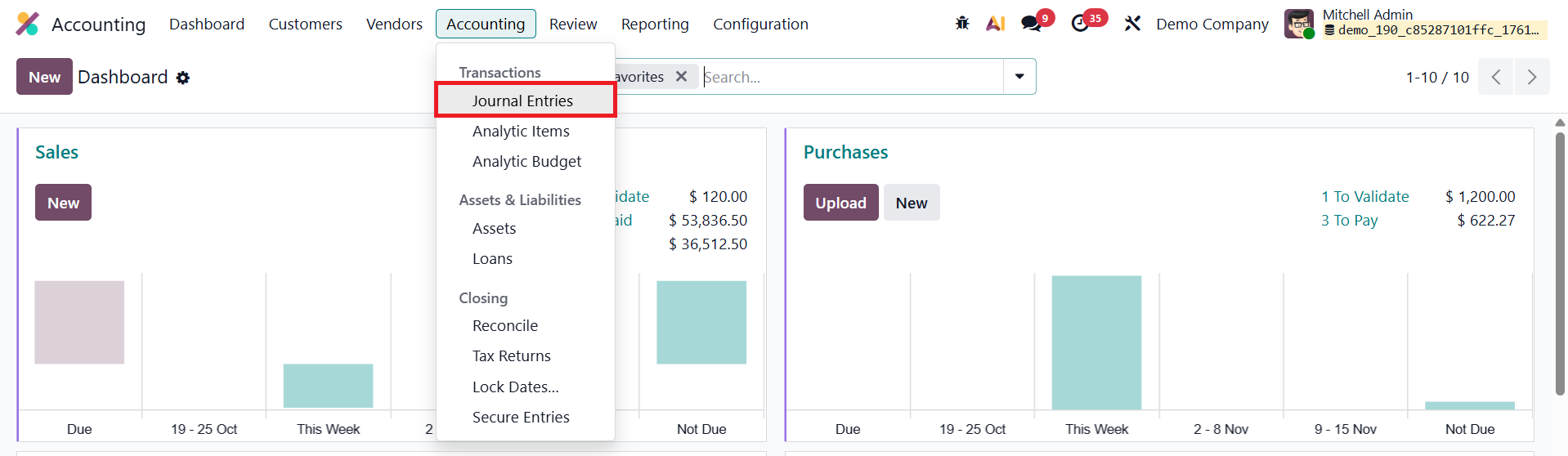1568x456 pixels.
Task: Go to next page arrow
Action: (1531, 77)
